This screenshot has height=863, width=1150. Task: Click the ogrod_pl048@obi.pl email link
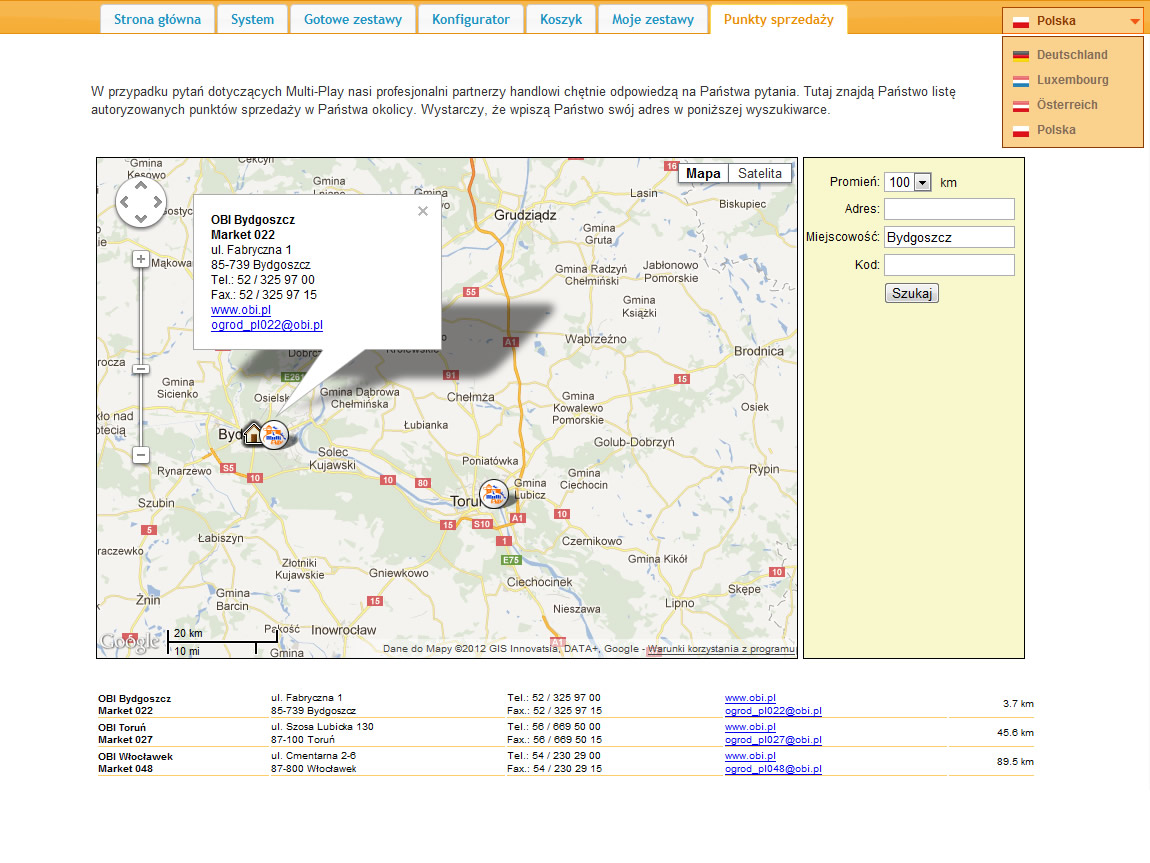(x=773, y=769)
